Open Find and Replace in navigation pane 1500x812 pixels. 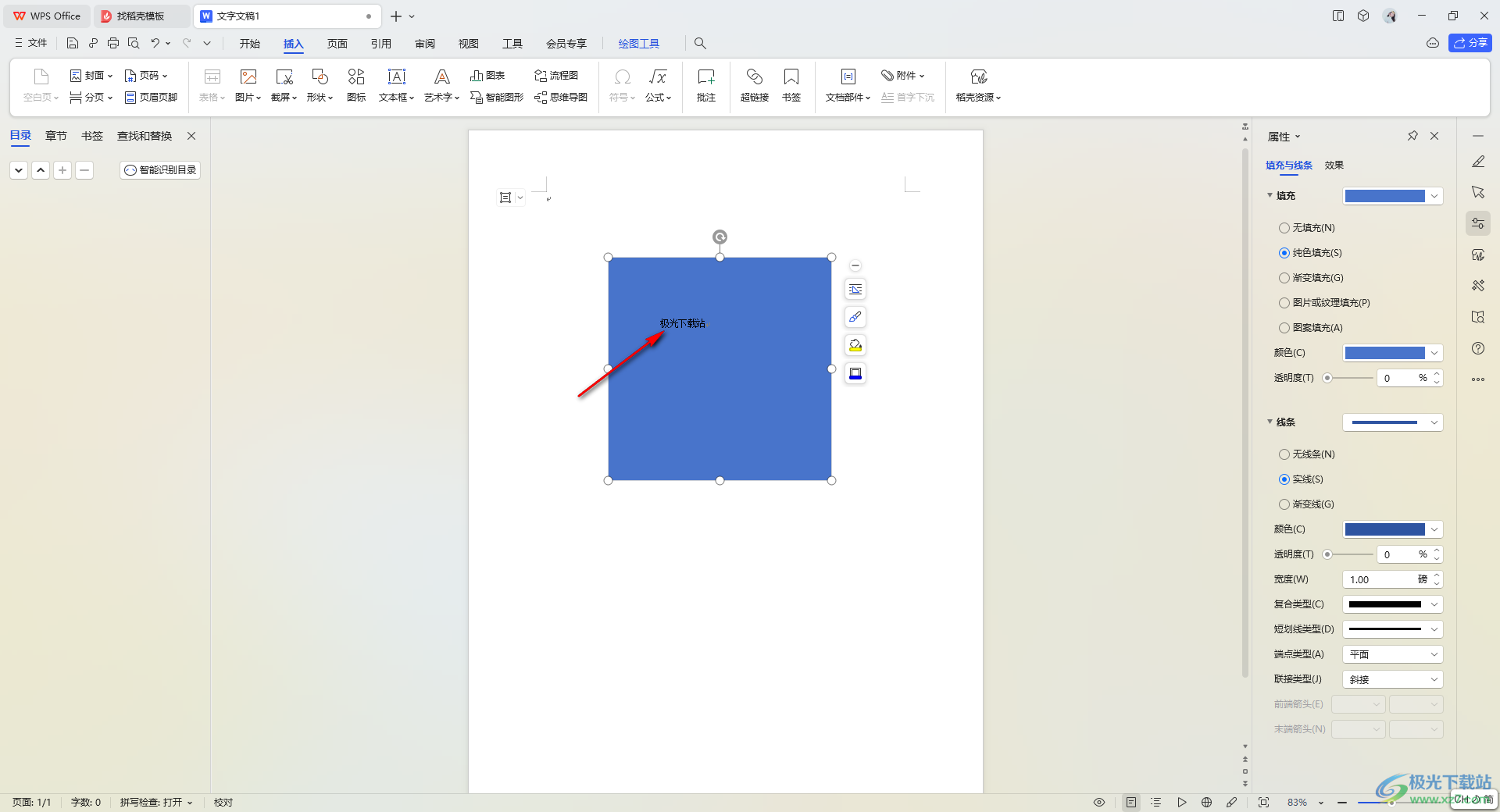click(145, 136)
